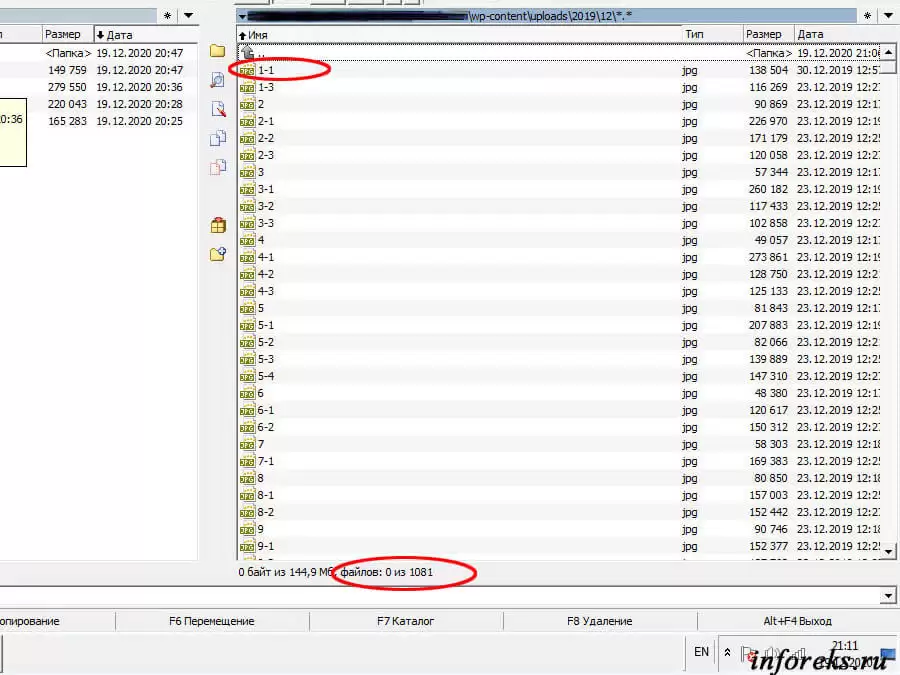Click the new folder icon with plus
The image size is (900, 675).
(217, 255)
